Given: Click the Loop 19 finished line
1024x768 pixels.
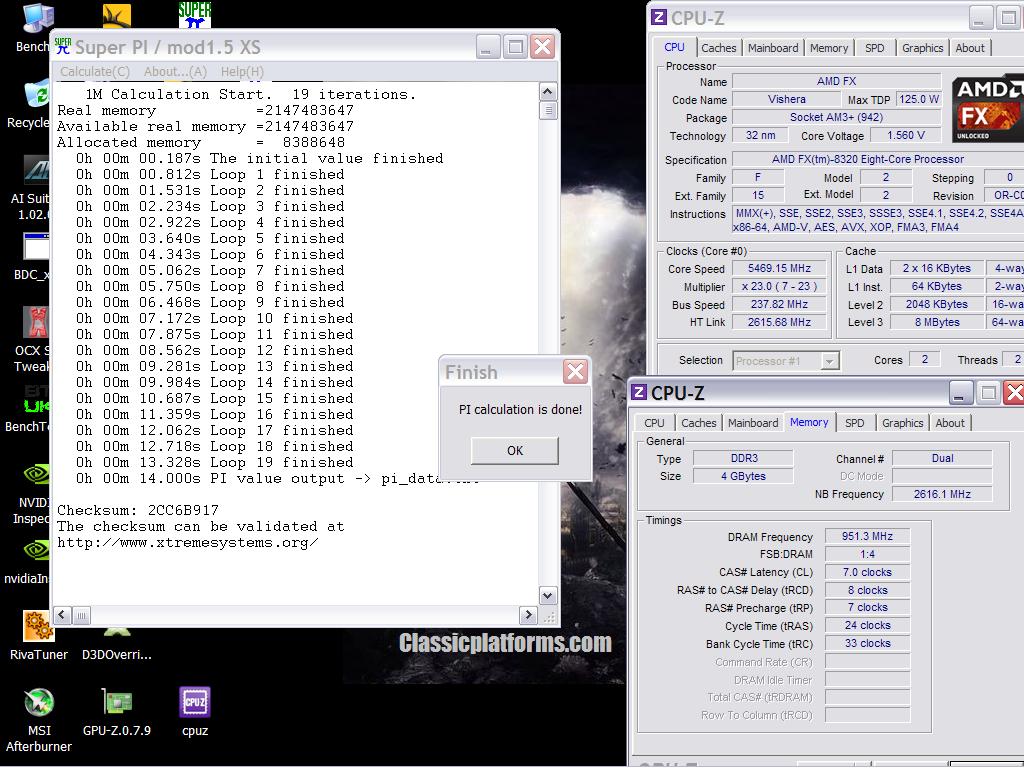Looking at the screenshot, I should [x=214, y=462].
